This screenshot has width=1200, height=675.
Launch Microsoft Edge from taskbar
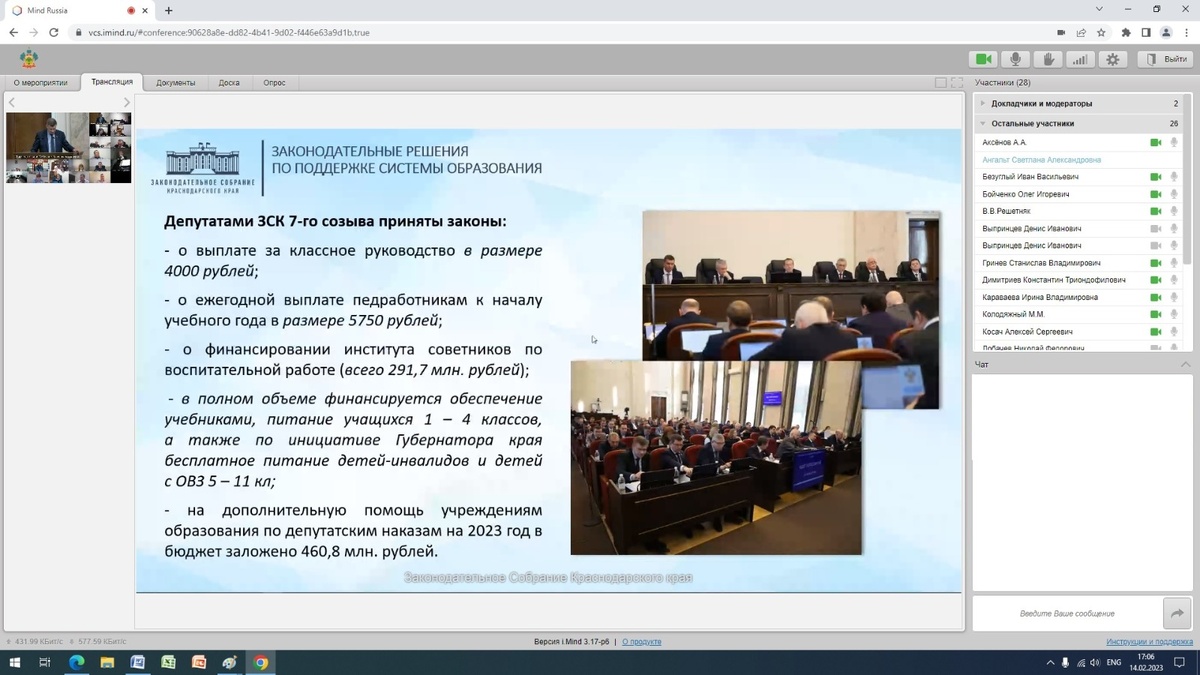[x=76, y=662]
